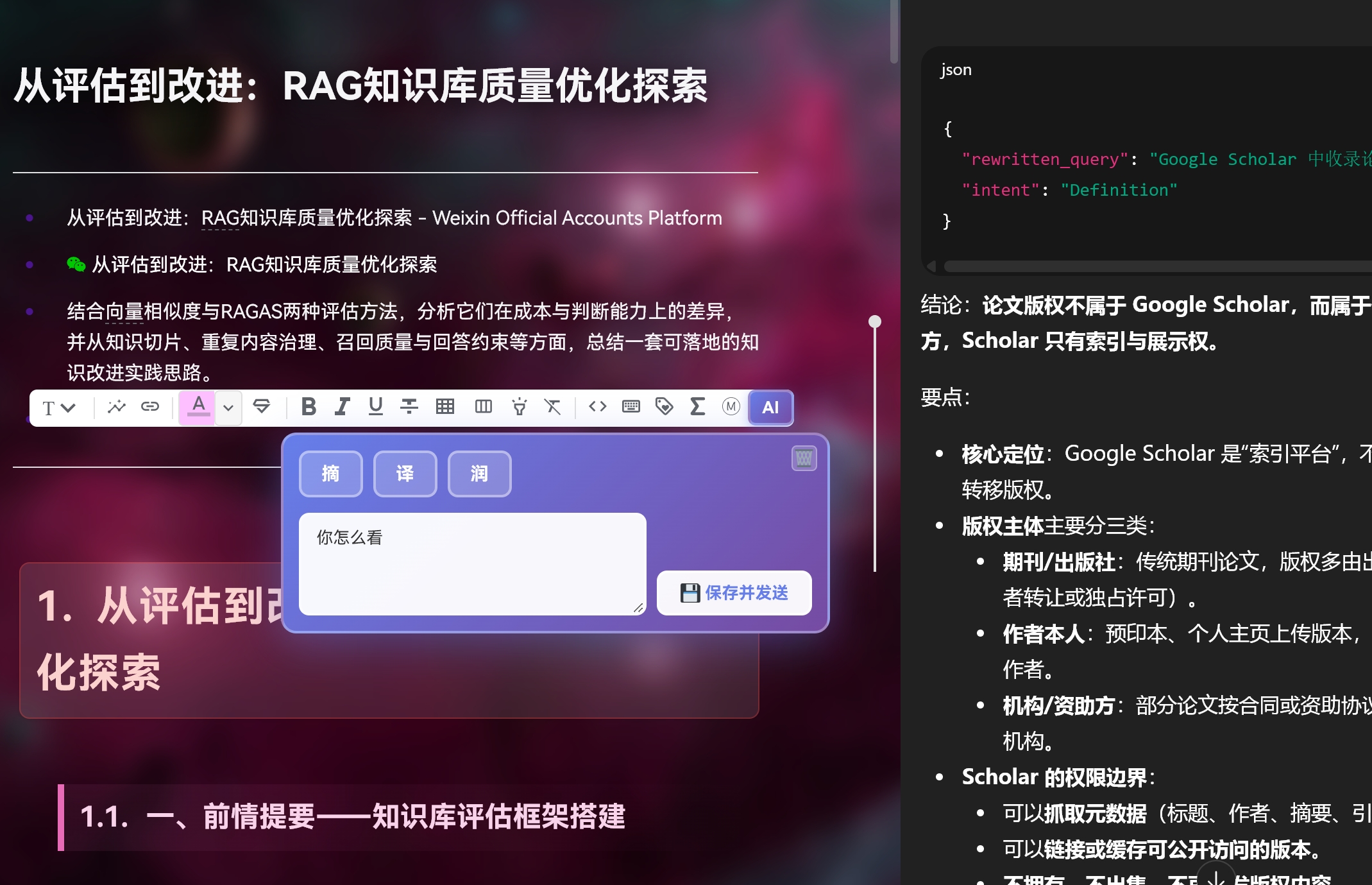
Task: Clear formatting with the format-eraser icon
Action: coord(553,407)
